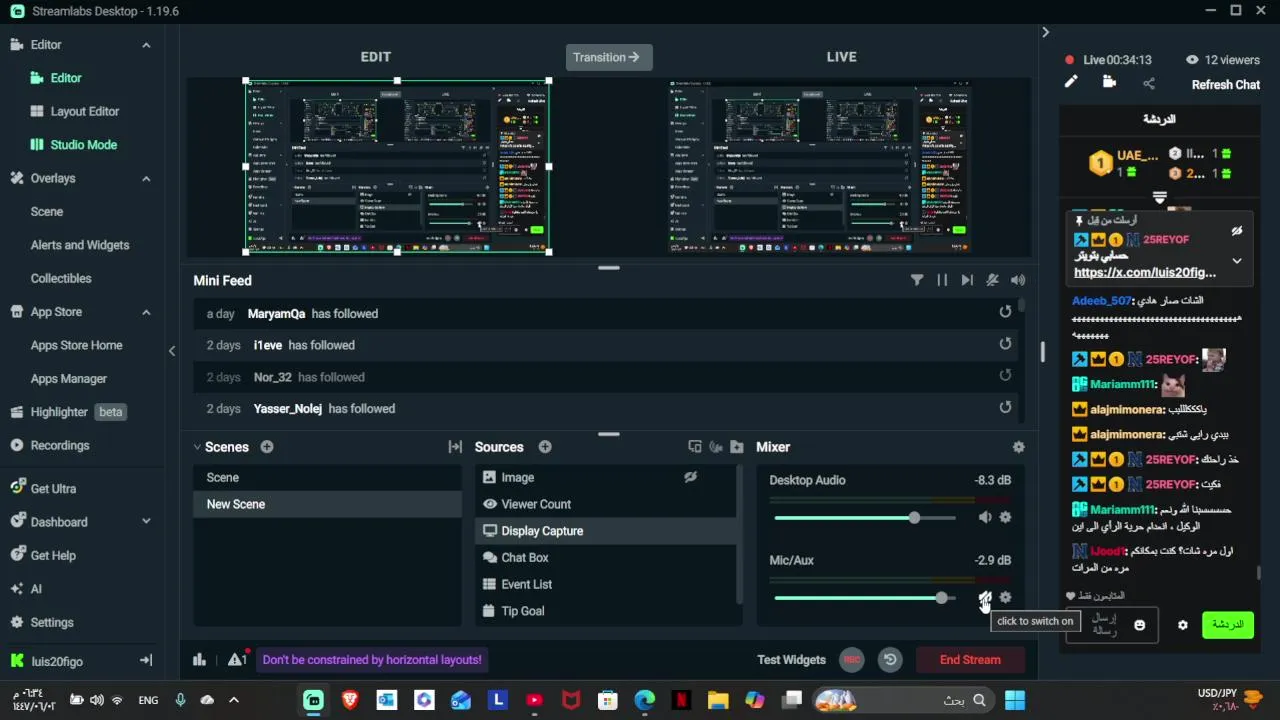Click the Edit preview thumbnail
The image size is (1280, 720).
pyautogui.click(x=397, y=166)
